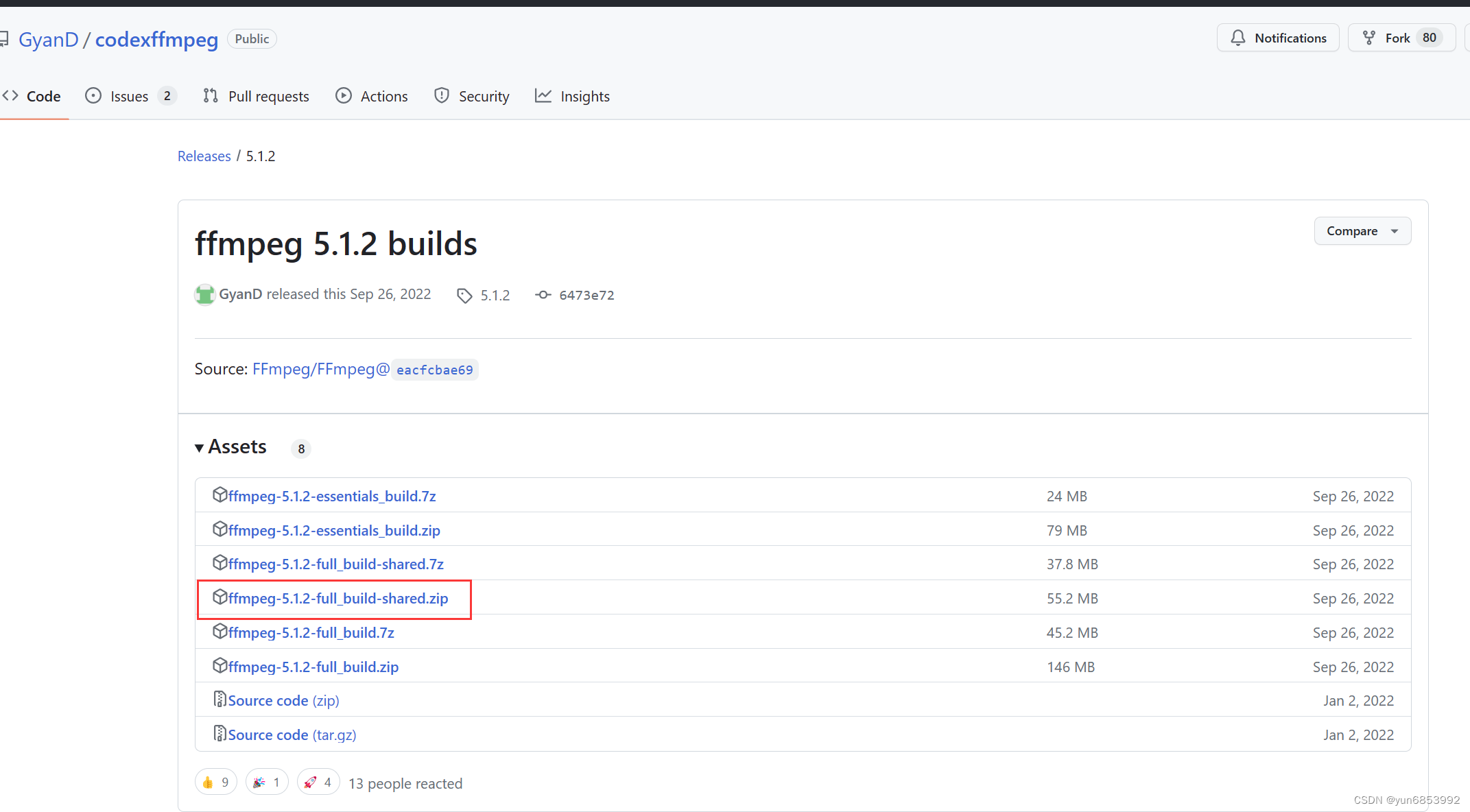Open the 5.1.2 tag link

pos(495,296)
